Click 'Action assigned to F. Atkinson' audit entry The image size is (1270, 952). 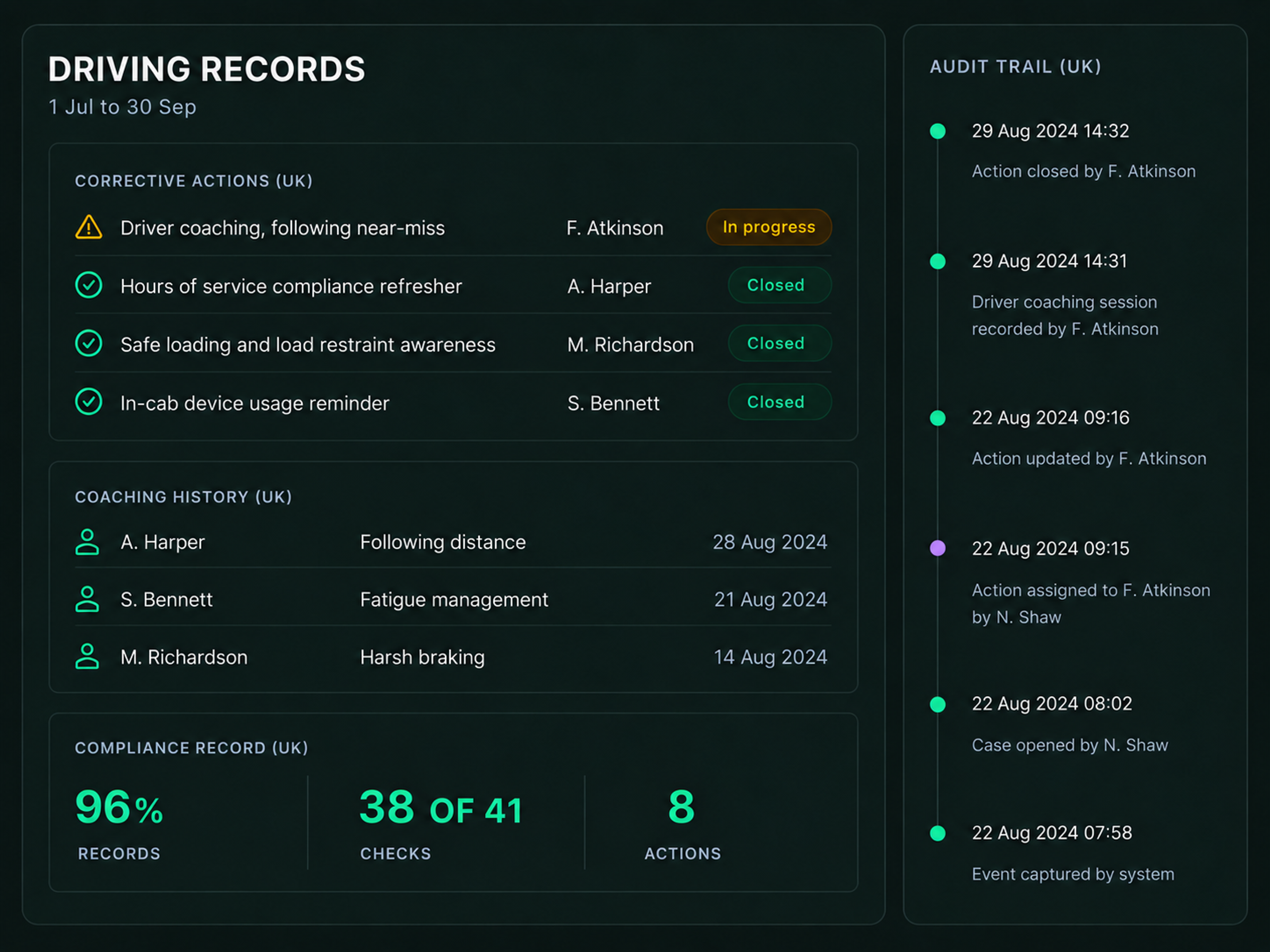[1091, 604]
